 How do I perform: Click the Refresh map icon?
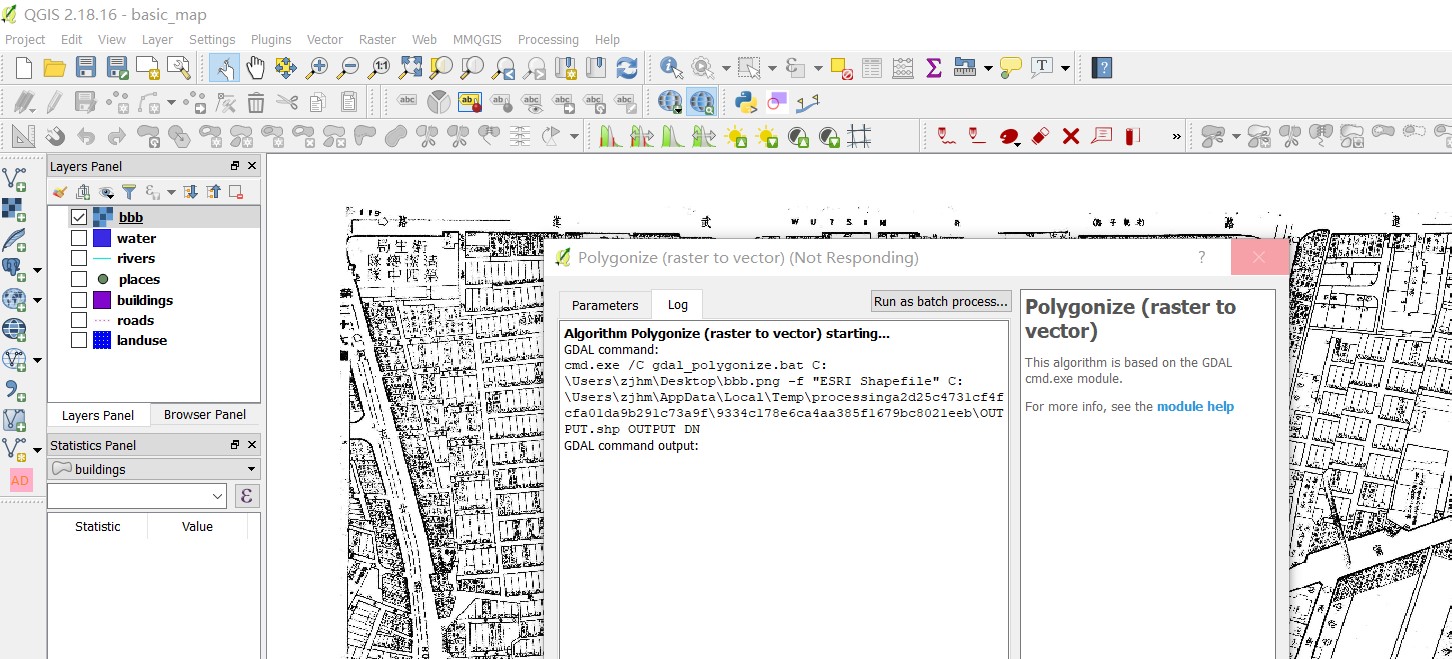click(627, 67)
